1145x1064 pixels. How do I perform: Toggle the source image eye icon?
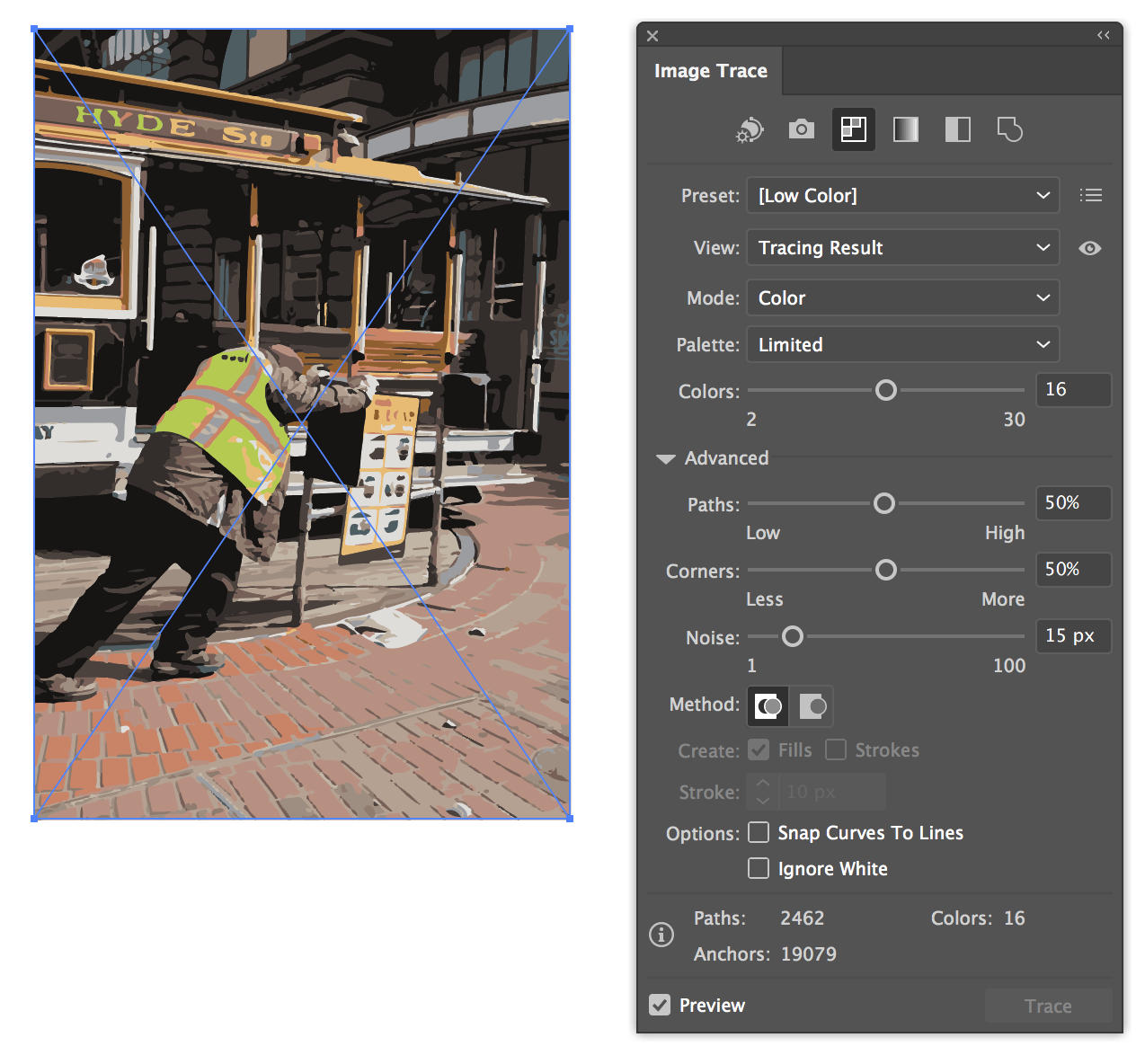[1089, 248]
